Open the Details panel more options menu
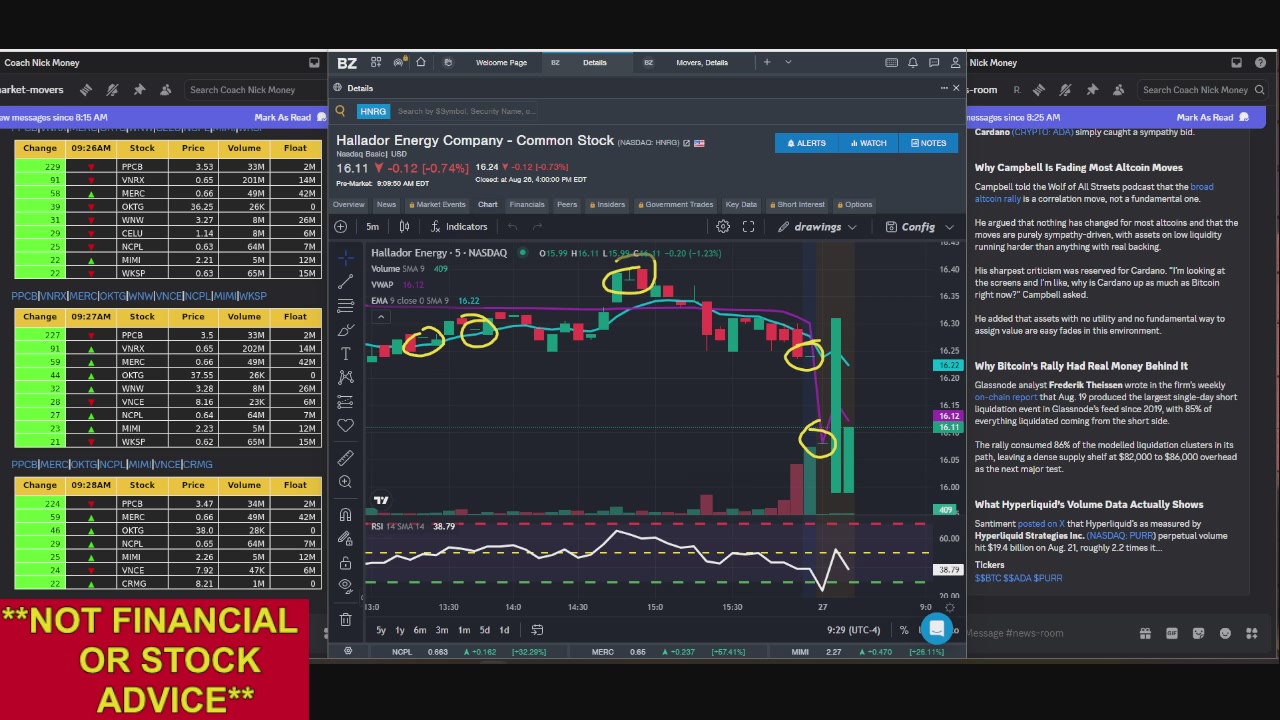This screenshot has width=1280, height=720. pyautogui.click(x=943, y=88)
